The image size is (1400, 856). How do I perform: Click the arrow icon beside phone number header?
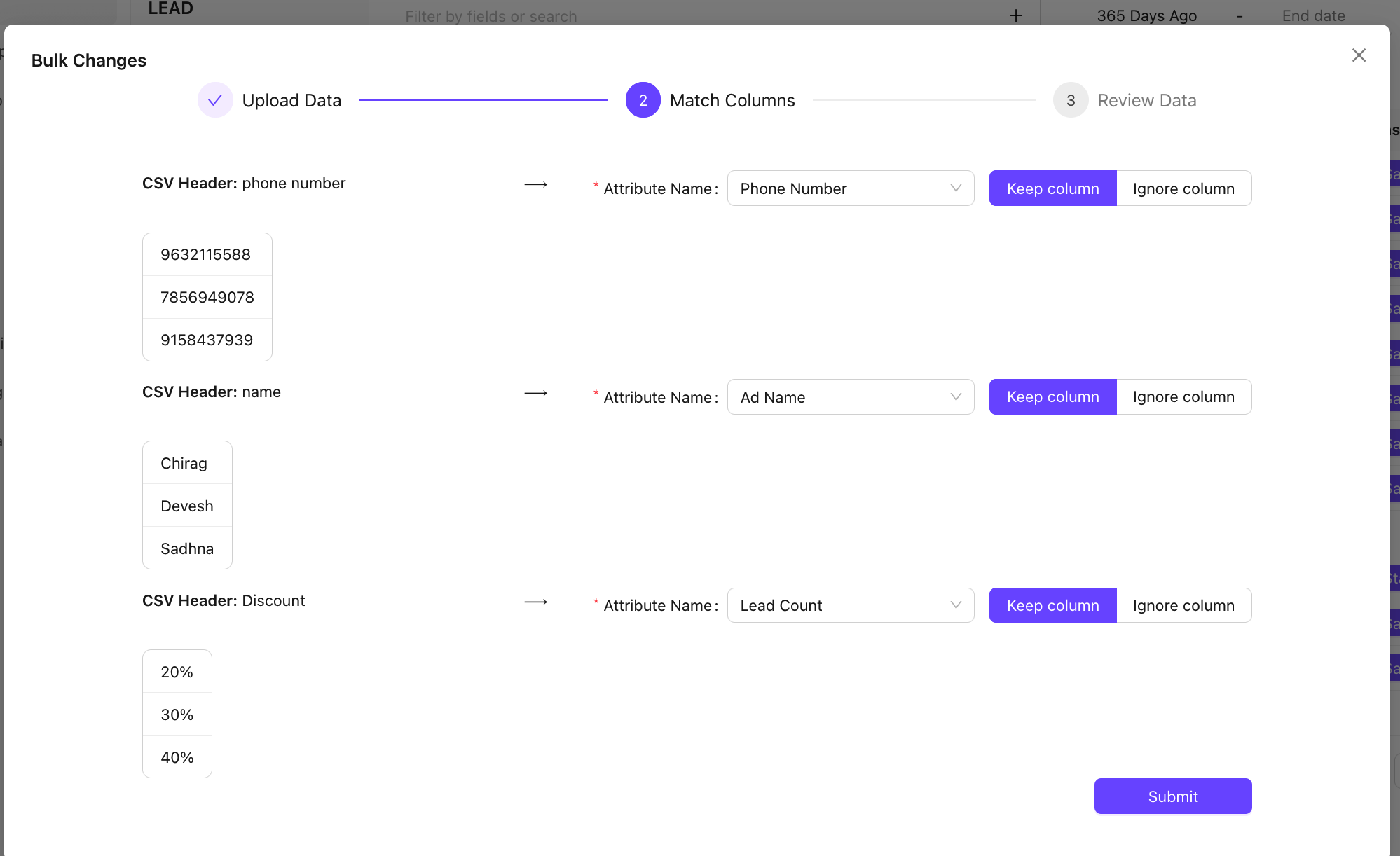click(x=536, y=185)
